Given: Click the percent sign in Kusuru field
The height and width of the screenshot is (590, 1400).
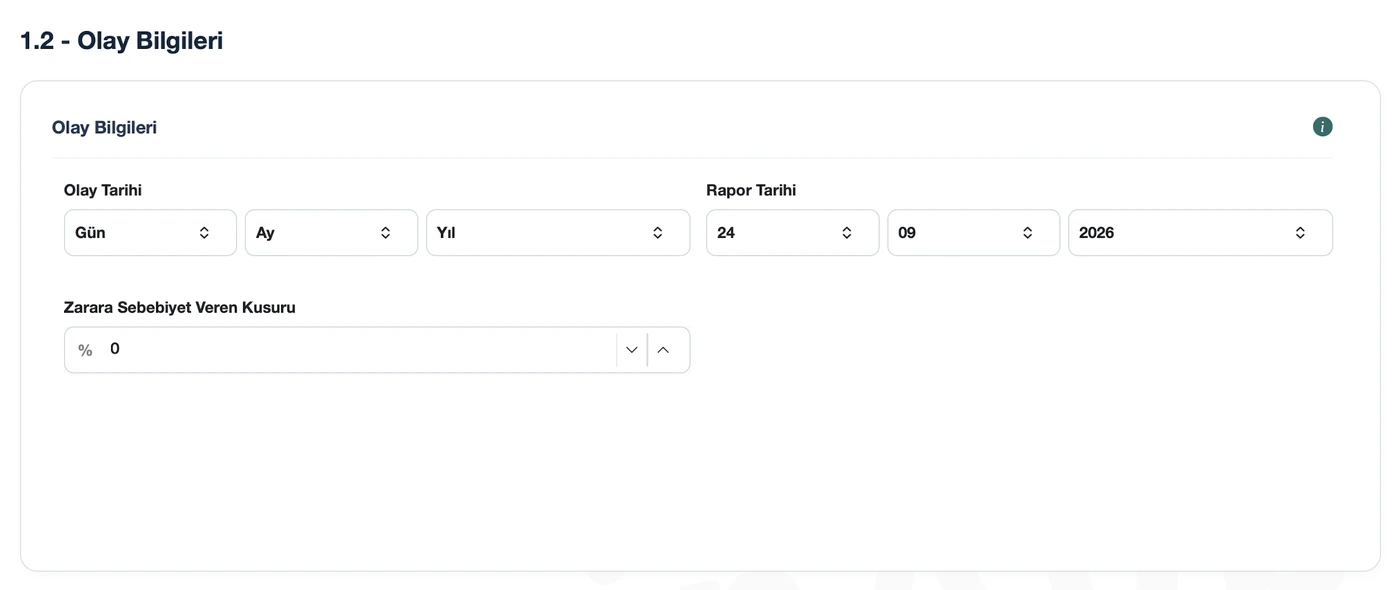Looking at the screenshot, I should click(x=85, y=350).
